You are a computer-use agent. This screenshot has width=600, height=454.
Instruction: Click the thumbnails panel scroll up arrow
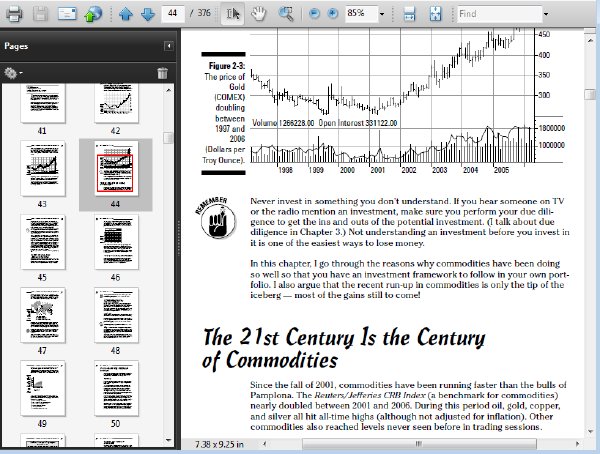tap(168, 90)
